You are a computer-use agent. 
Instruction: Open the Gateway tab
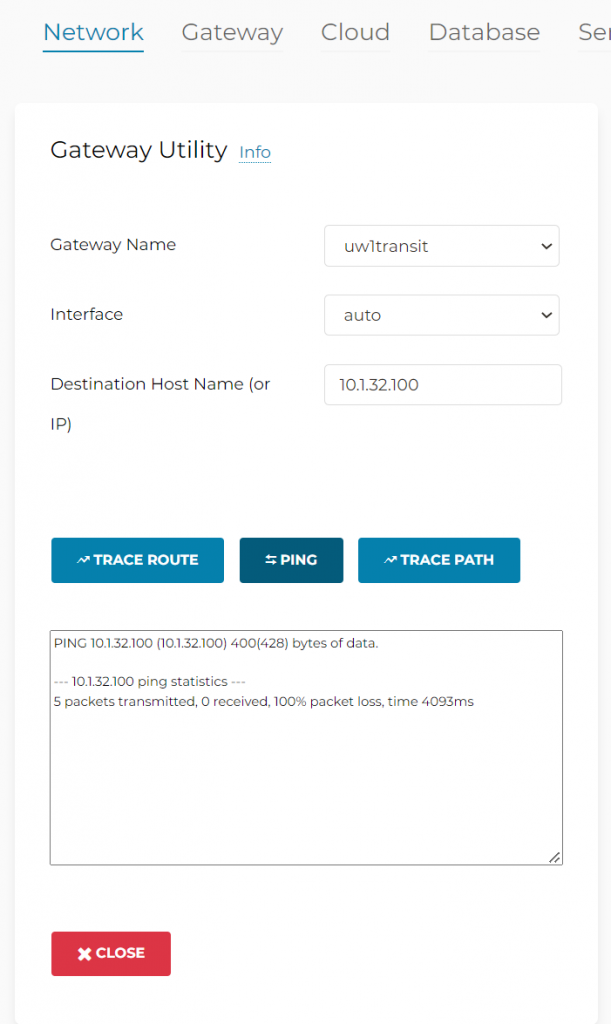click(232, 32)
